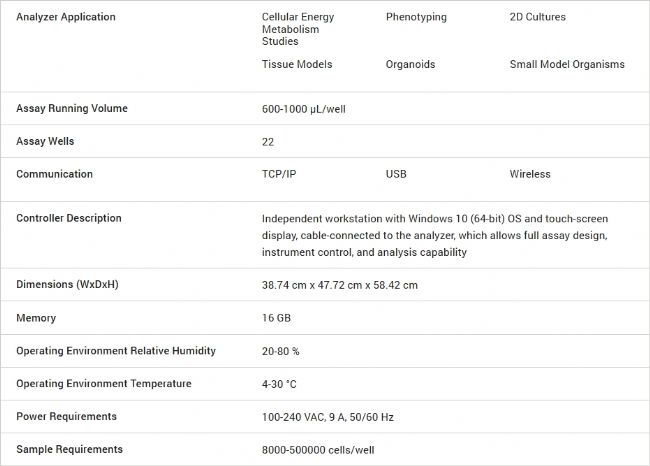The width and height of the screenshot is (650, 466).
Task: Click the Operating Environment Temperature label
Action: tap(104, 383)
